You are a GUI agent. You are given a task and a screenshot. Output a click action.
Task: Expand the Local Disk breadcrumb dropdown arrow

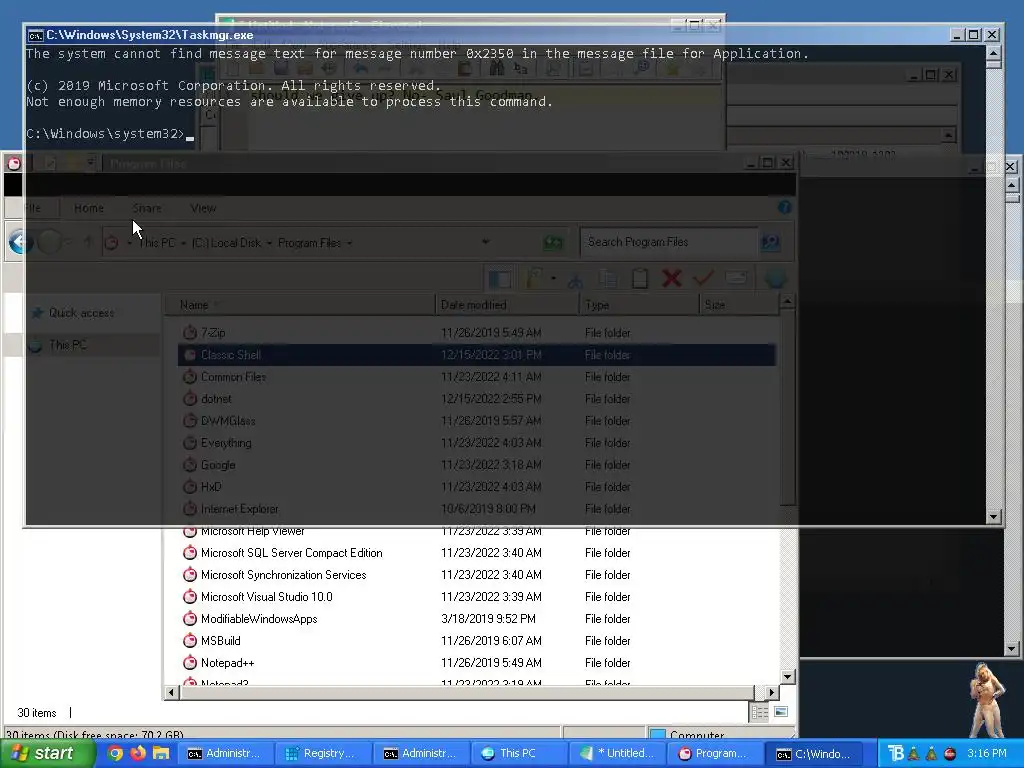[x=270, y=243]
